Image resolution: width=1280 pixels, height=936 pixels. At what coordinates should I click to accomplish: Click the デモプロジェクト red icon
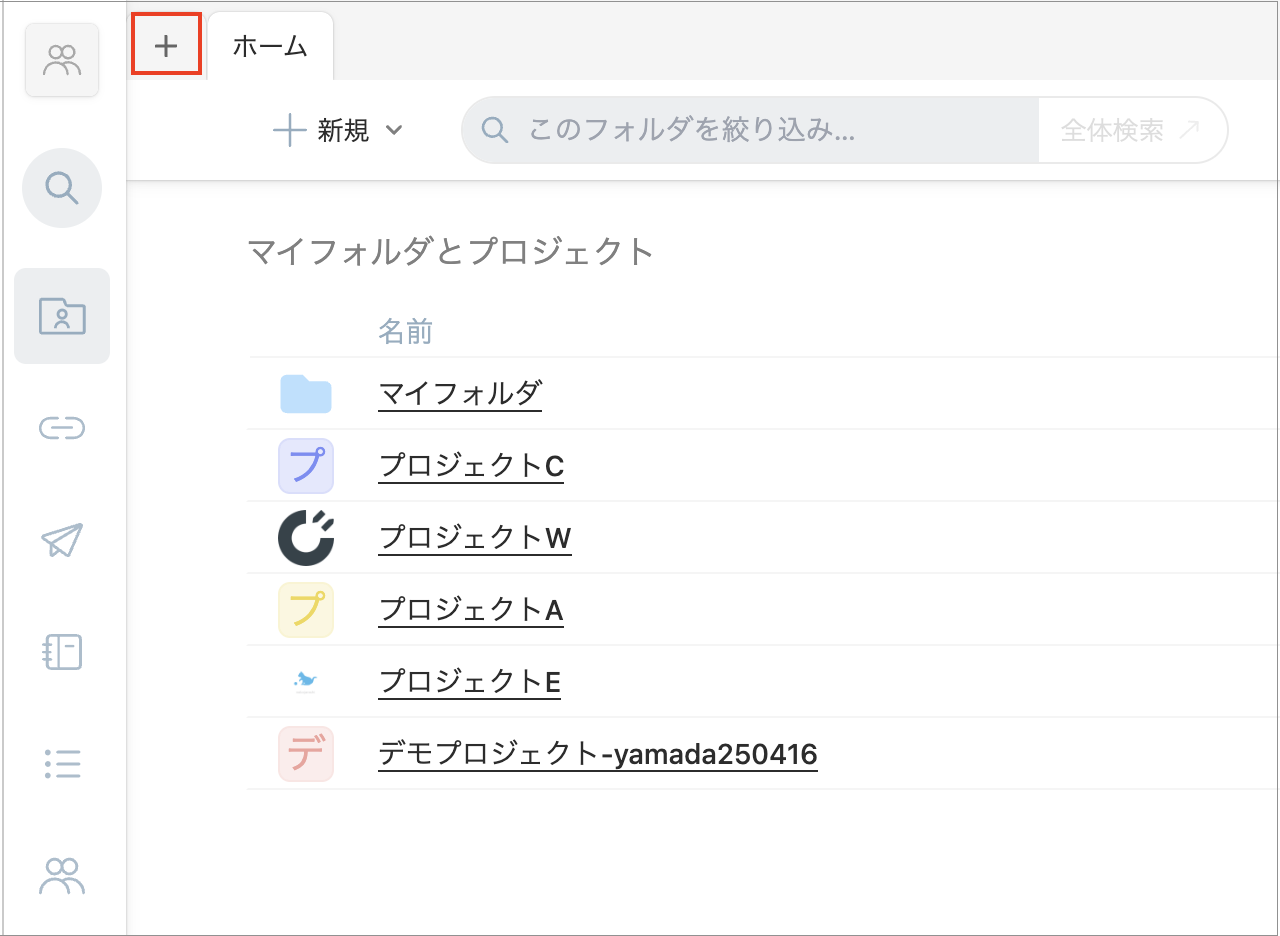click(306, 754)
